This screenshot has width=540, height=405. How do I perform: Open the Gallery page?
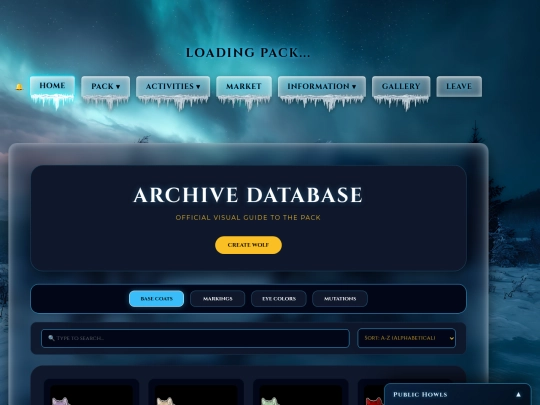click(x=401, y=86)
